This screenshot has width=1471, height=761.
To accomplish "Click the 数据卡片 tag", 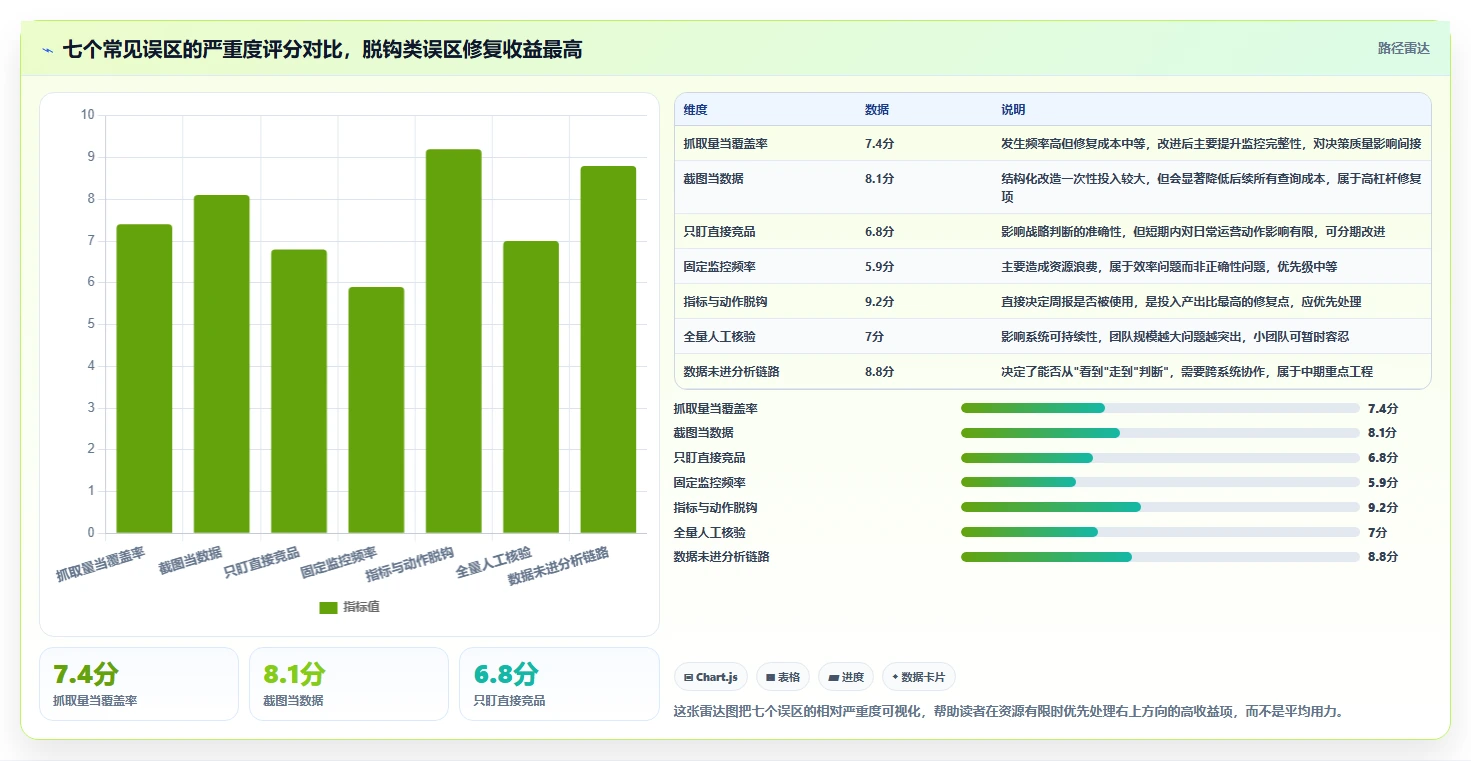I will pos(918,677).
